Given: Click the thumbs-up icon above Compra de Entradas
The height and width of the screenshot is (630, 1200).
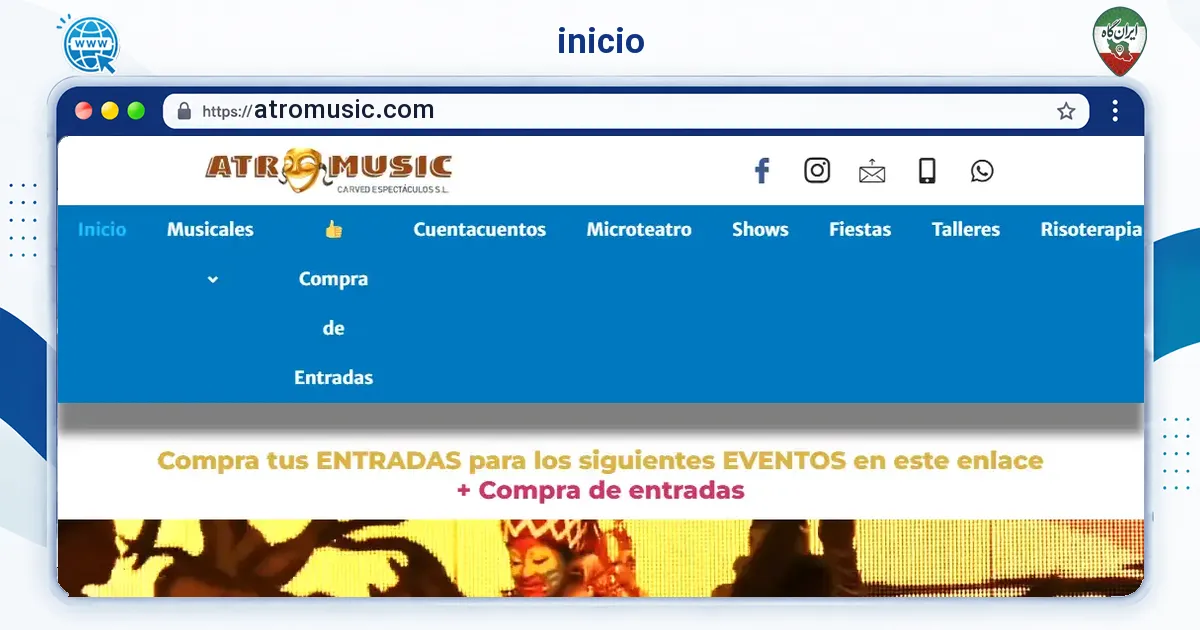Looking at the screenshot, I should tap(334, 229).
